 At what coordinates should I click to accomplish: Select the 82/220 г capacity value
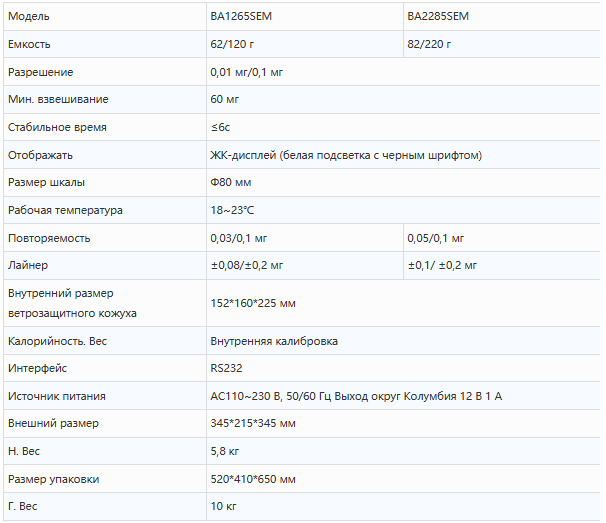(x=429, y=45)
